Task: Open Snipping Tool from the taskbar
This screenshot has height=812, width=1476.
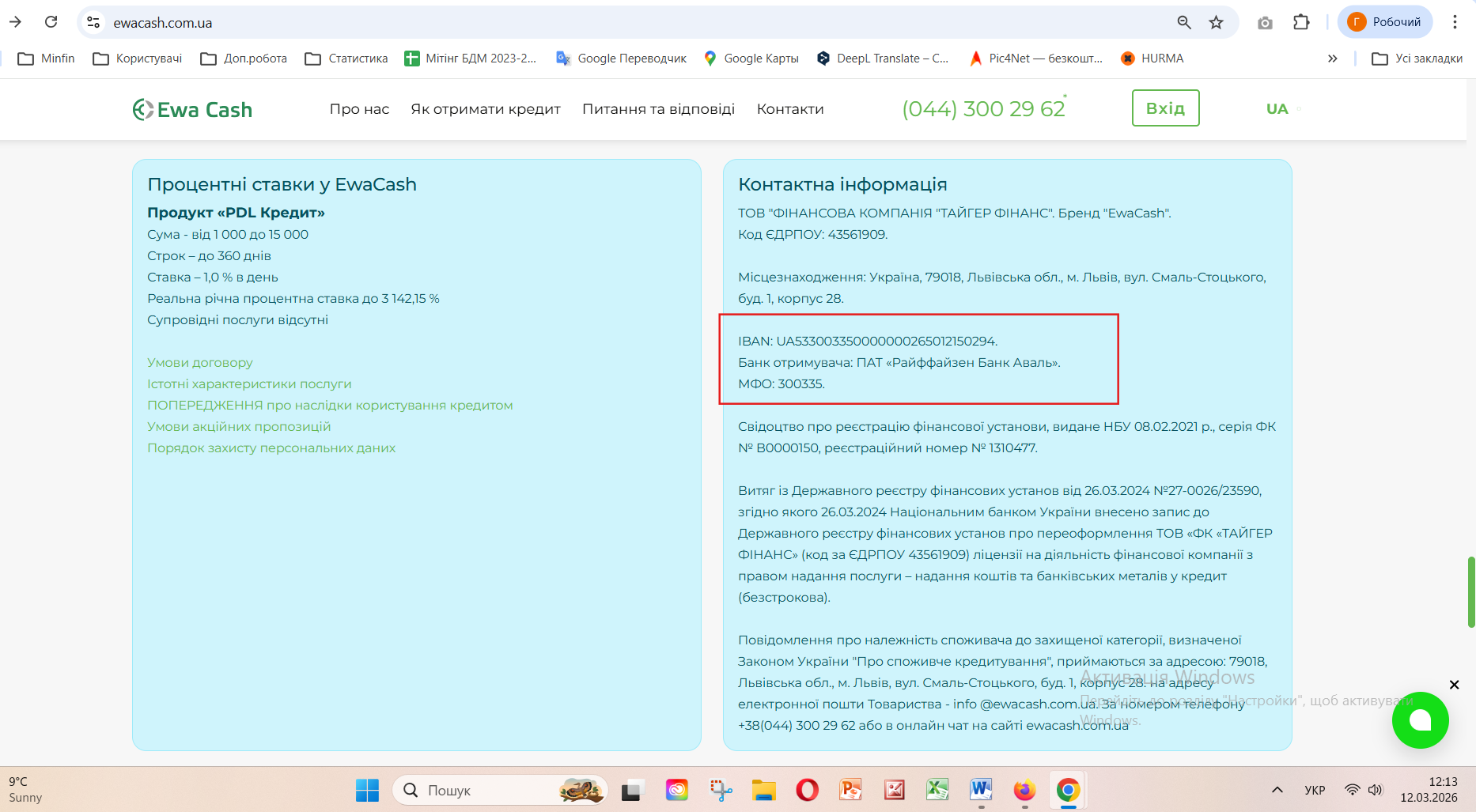Action: click(721, 790)
